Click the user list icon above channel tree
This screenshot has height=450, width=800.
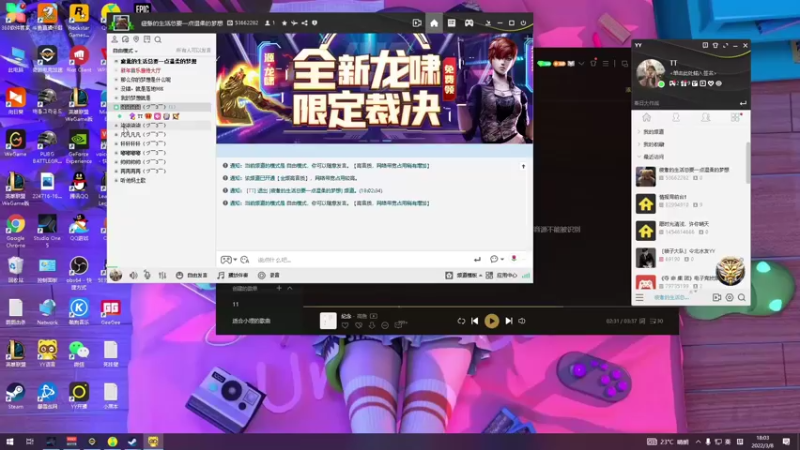pos(115,39)
